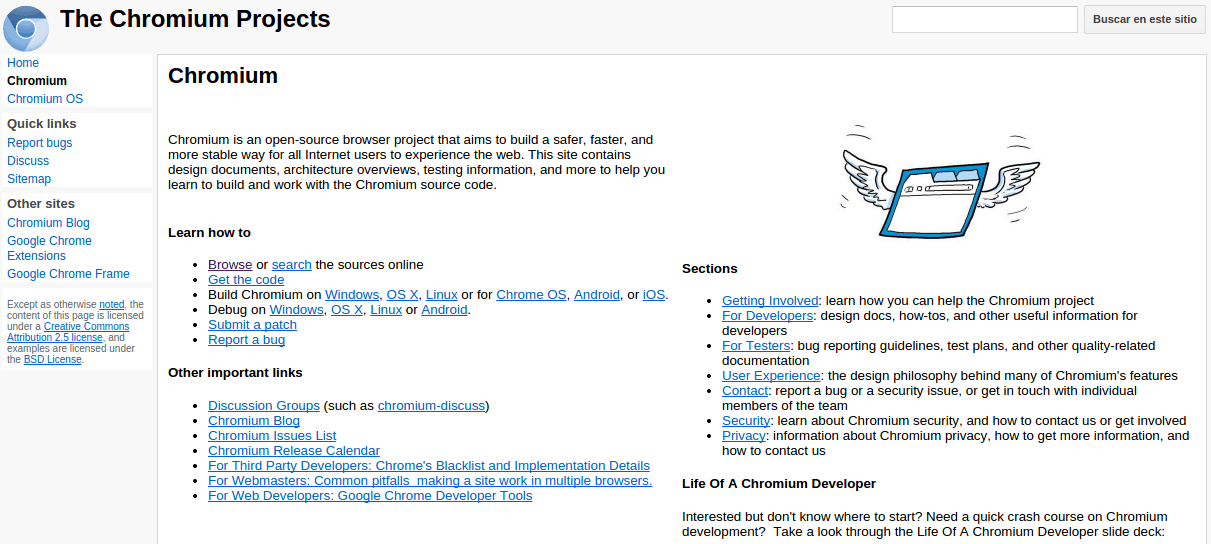Click the 'noted' link in license text
The height and width of the screenshot is (544, 1211).
[112, 304]
